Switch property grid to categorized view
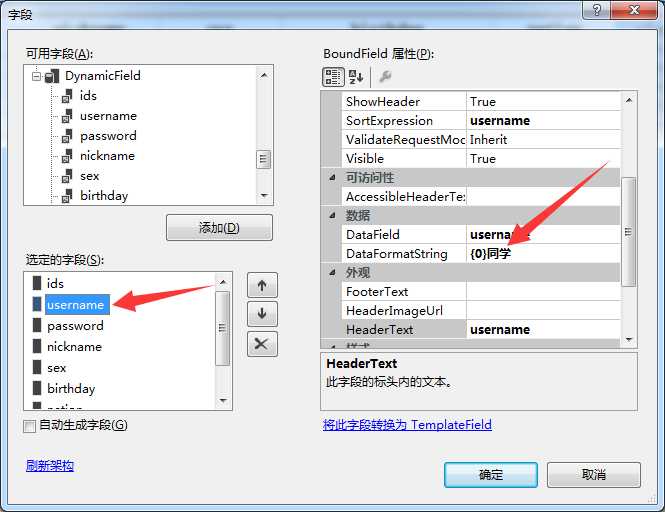Image resolution: width=665 pixels, height=512 pixels. coord(333,77)
